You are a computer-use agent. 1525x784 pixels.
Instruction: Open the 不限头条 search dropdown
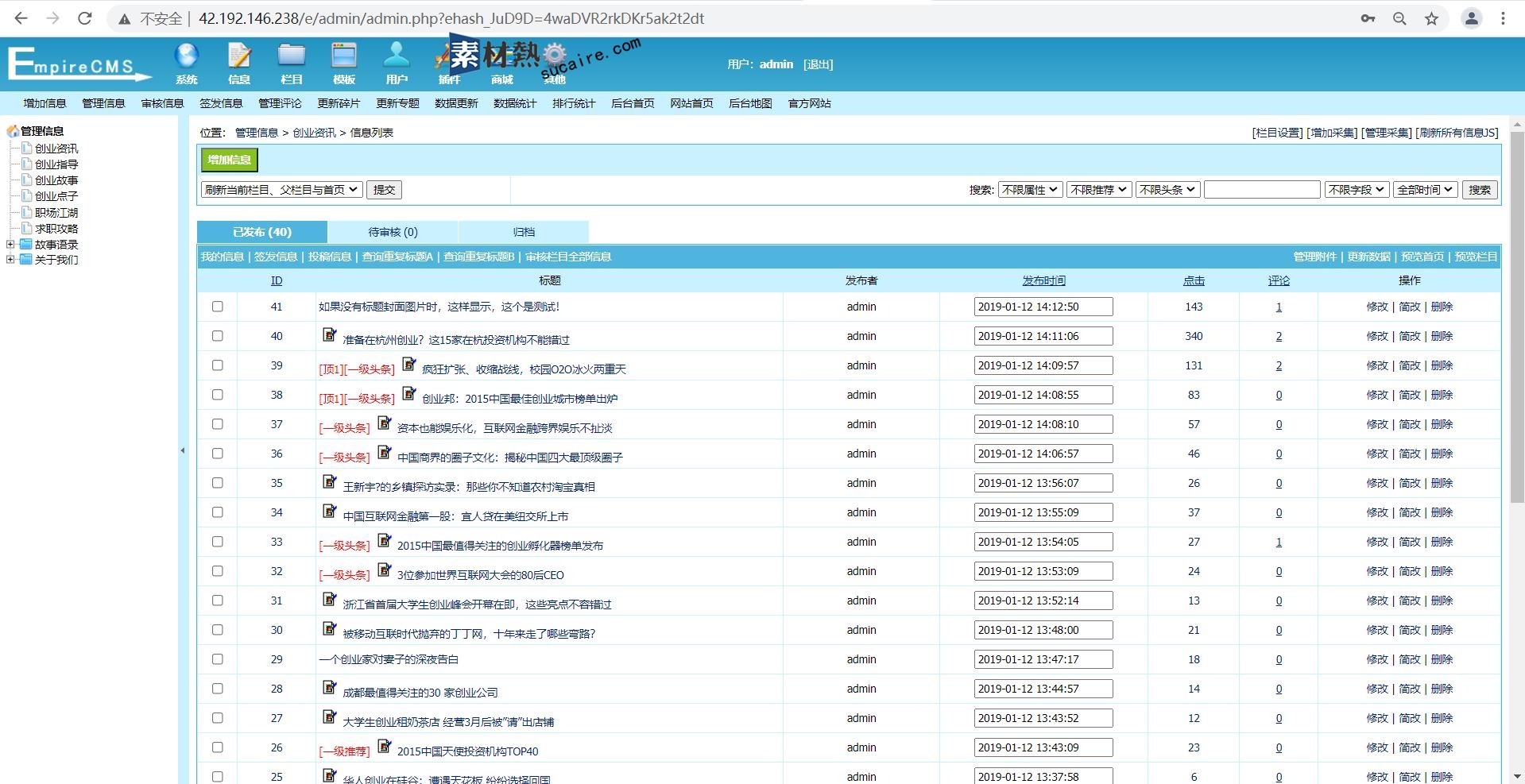pyautogui.click(x=1167, y=190)
